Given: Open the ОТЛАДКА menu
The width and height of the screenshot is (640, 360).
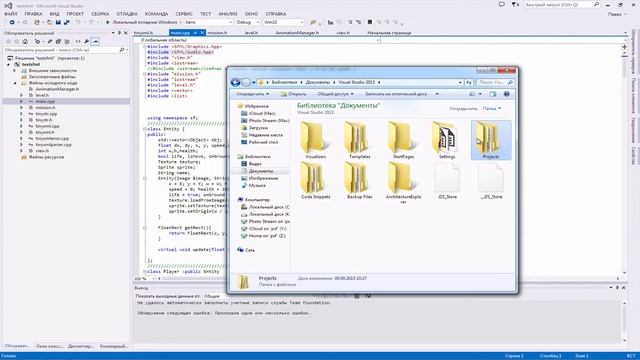Looking at the screenshot, I should 127,14.
